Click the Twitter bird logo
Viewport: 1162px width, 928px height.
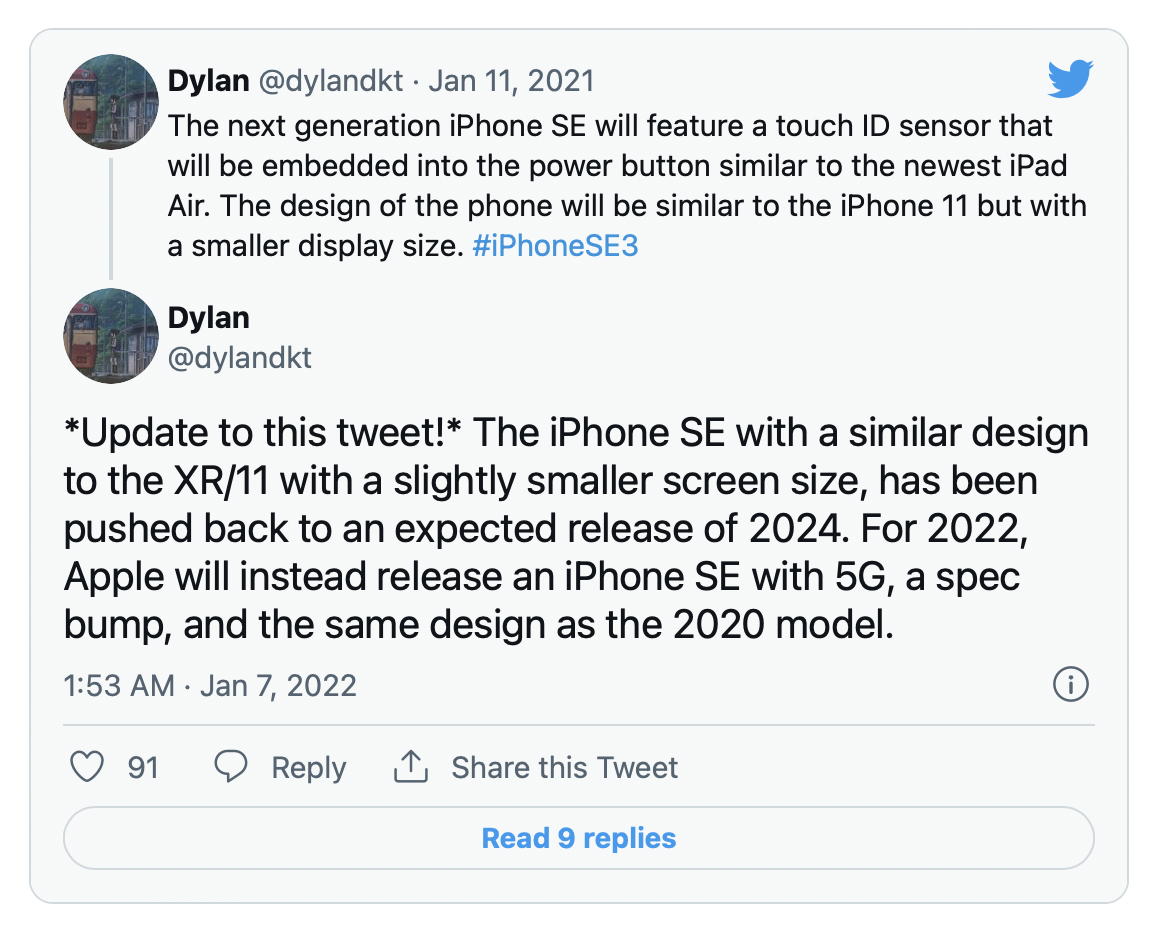click(x=1070, y=79)
